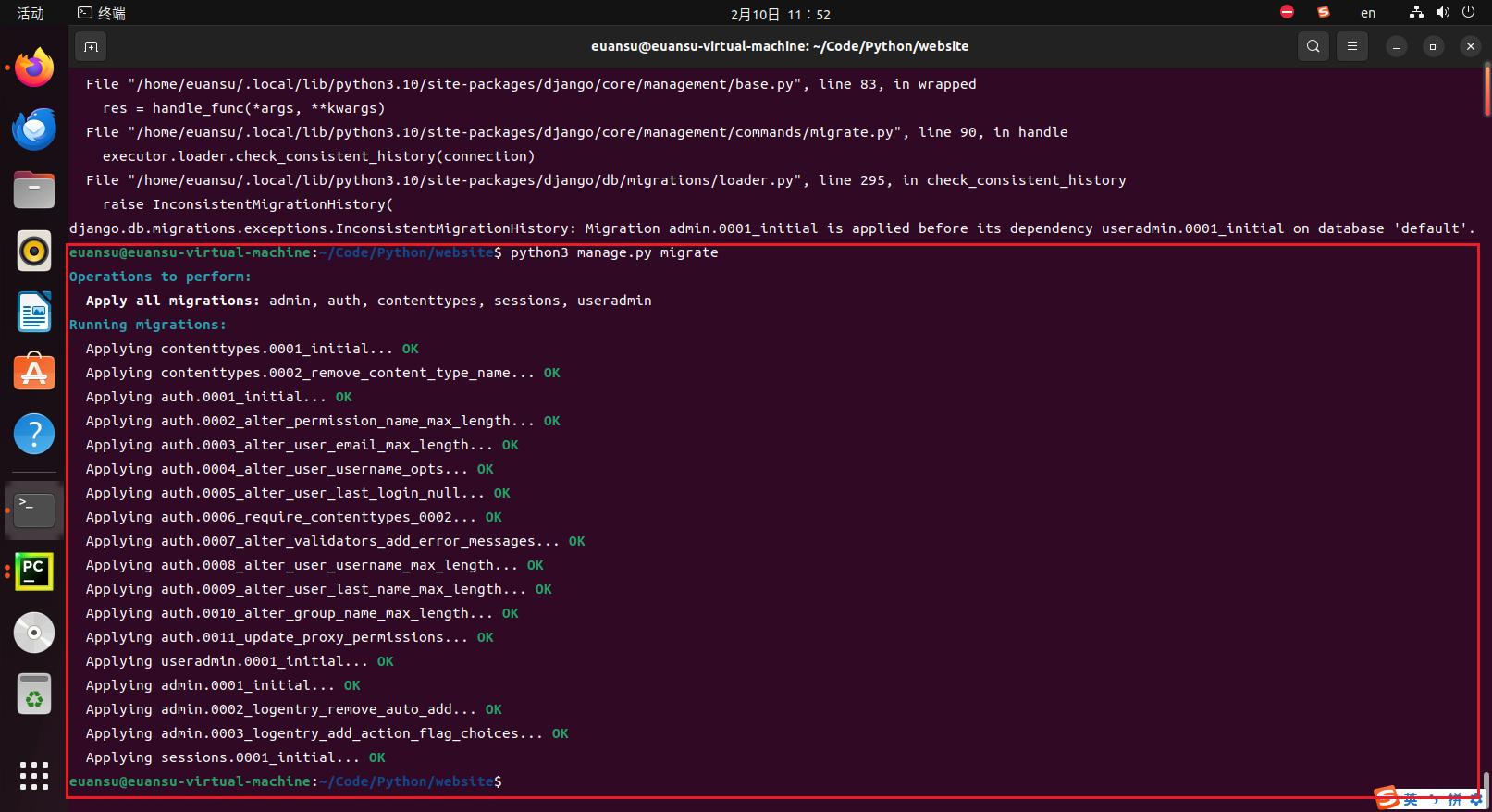Open a new terminal tab

coord(91,46)
